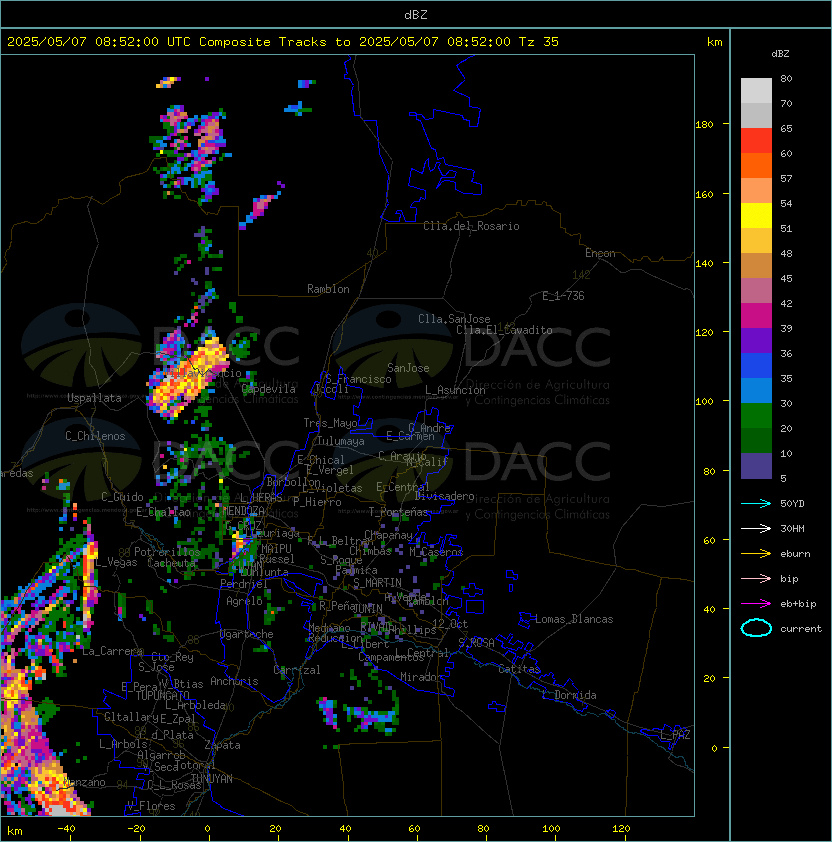Click the '50YD' legend label
The width and height of the screenshot is (832, 842).
coord(792,504)
